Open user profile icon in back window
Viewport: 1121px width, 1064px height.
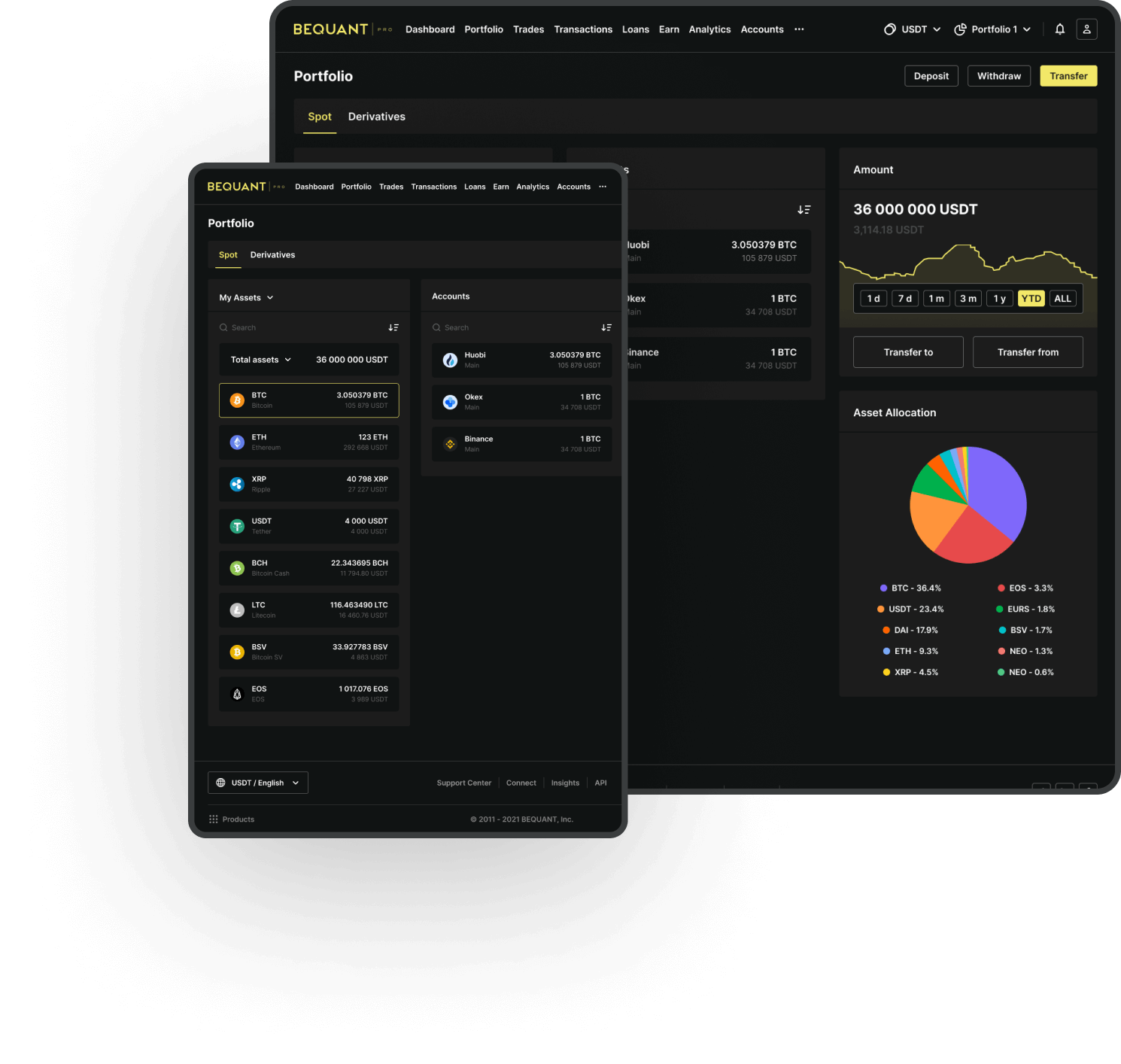1086,29
